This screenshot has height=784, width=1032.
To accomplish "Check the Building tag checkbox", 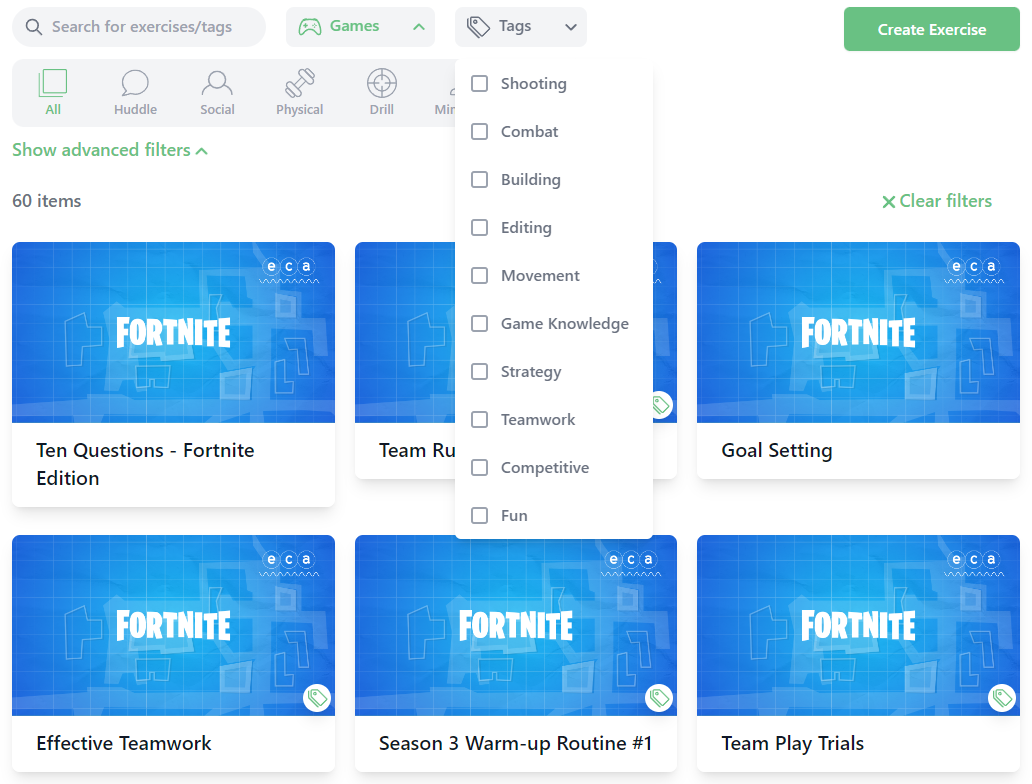I will pyautogui.click(x=480, y=180).
